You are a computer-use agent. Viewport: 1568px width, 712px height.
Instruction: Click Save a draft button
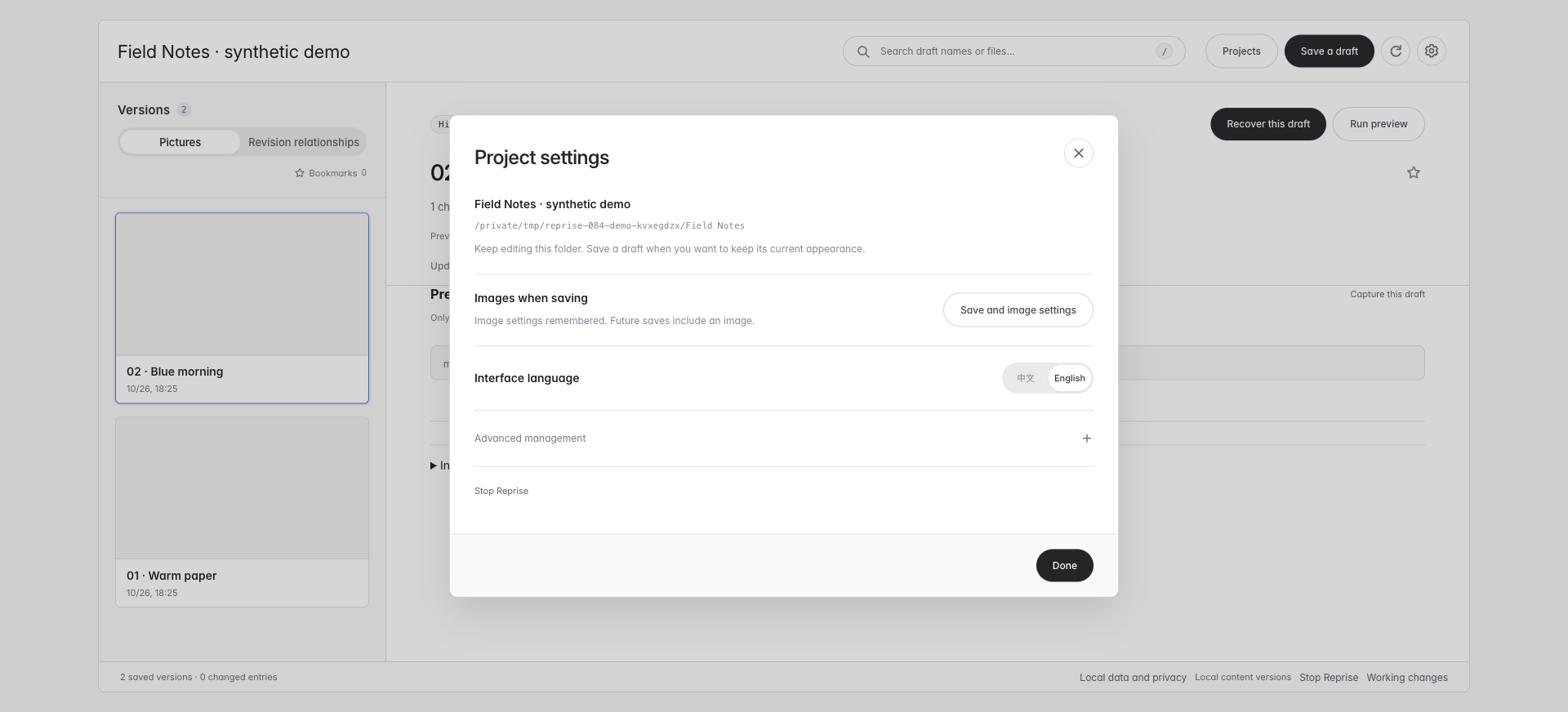(1329, 51)
